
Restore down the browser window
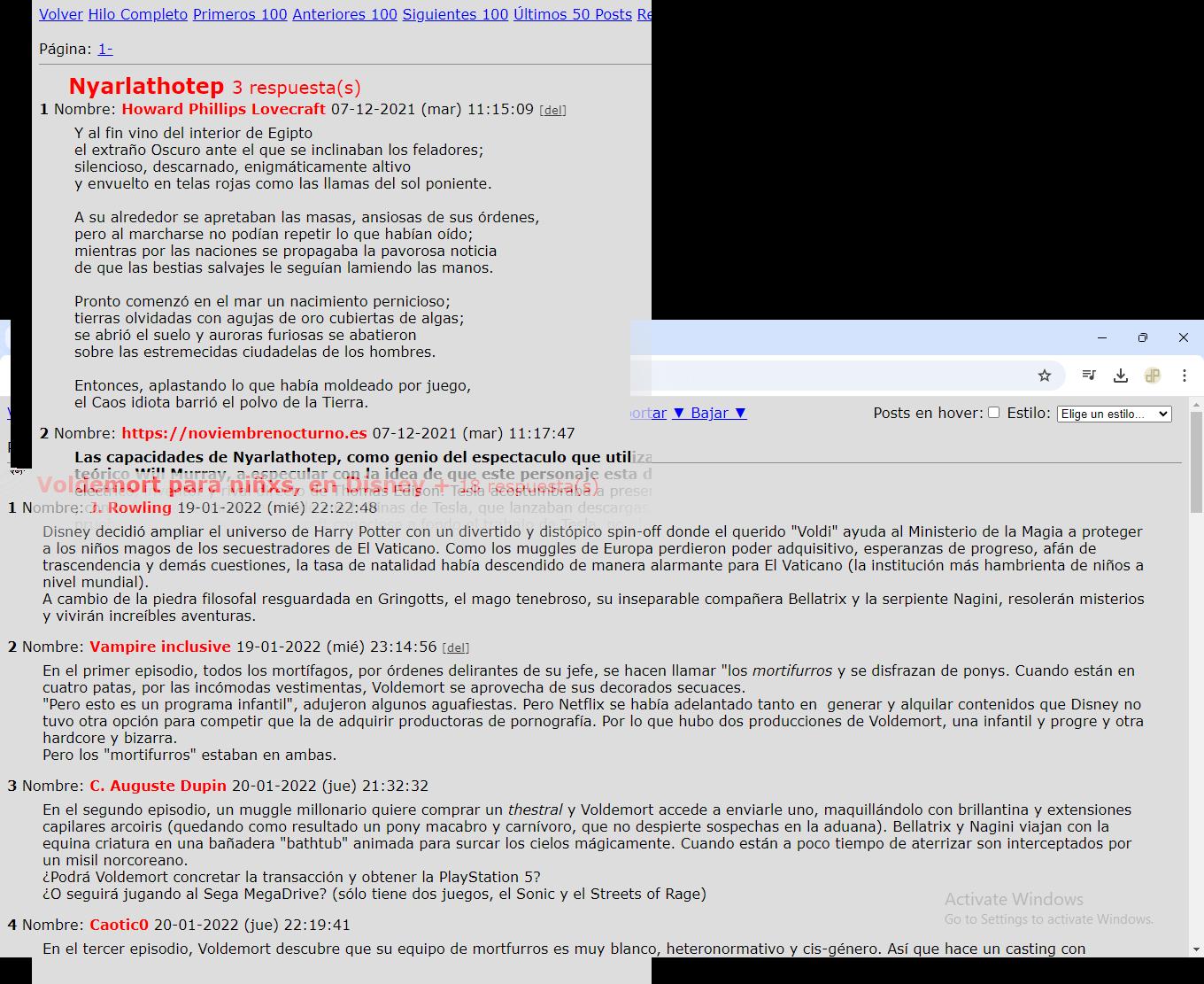tap(1143, 337)
